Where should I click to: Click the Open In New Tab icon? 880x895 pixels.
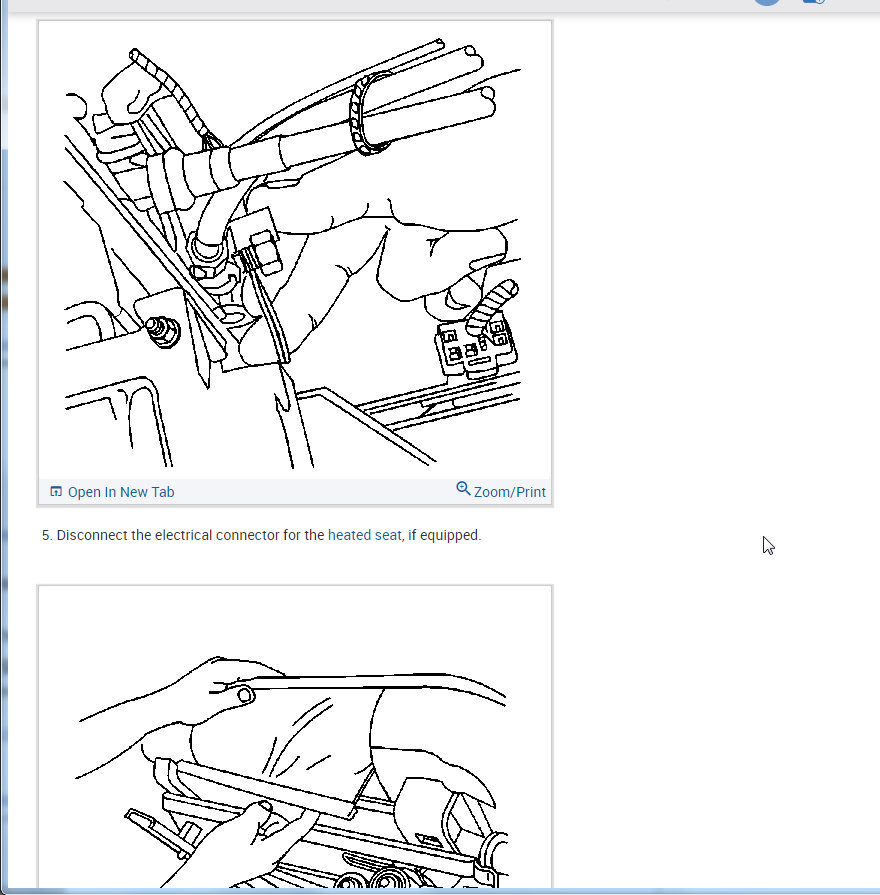click(56, 491)
